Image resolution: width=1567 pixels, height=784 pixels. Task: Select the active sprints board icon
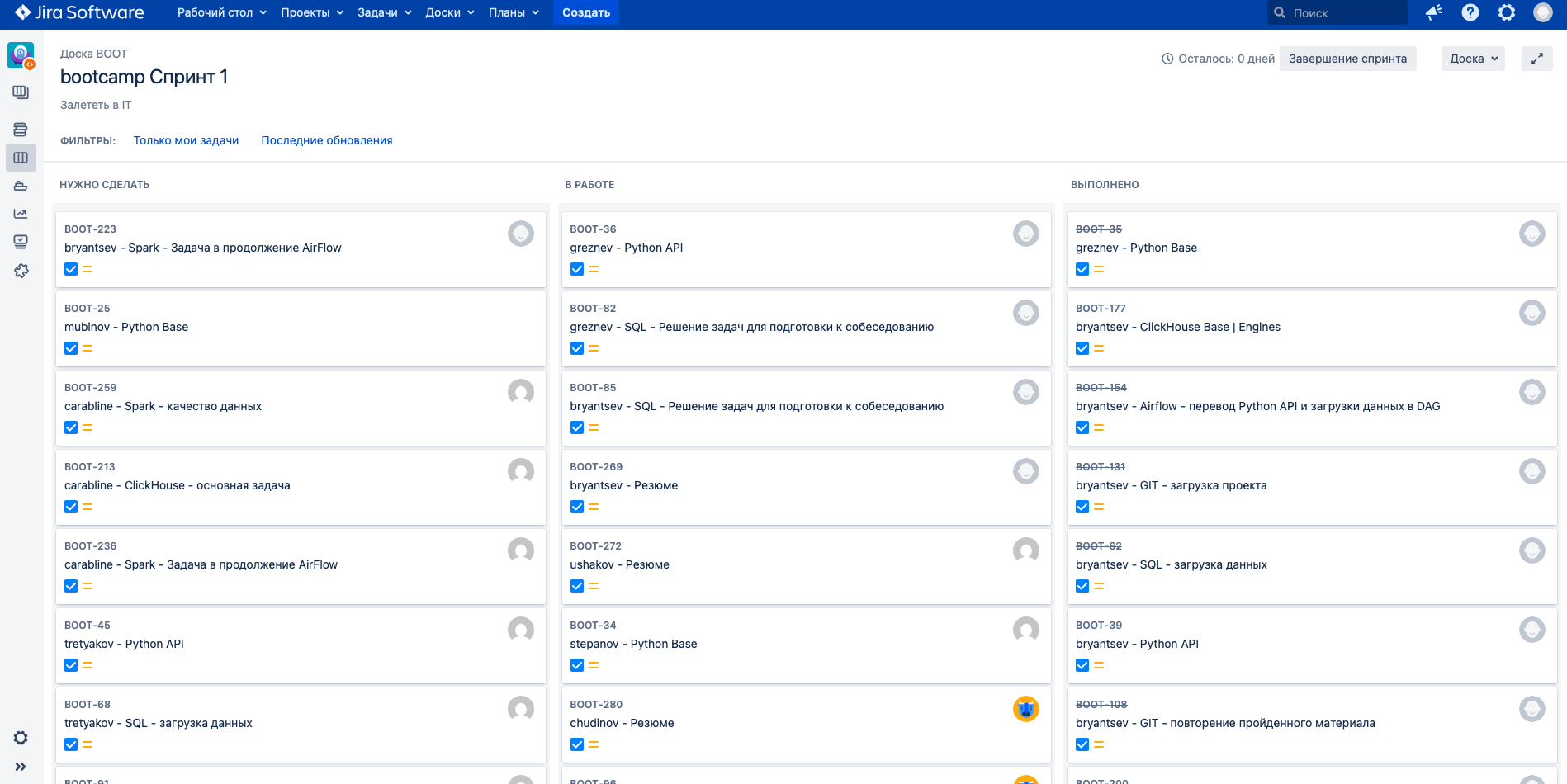click(x=21, y=158)
